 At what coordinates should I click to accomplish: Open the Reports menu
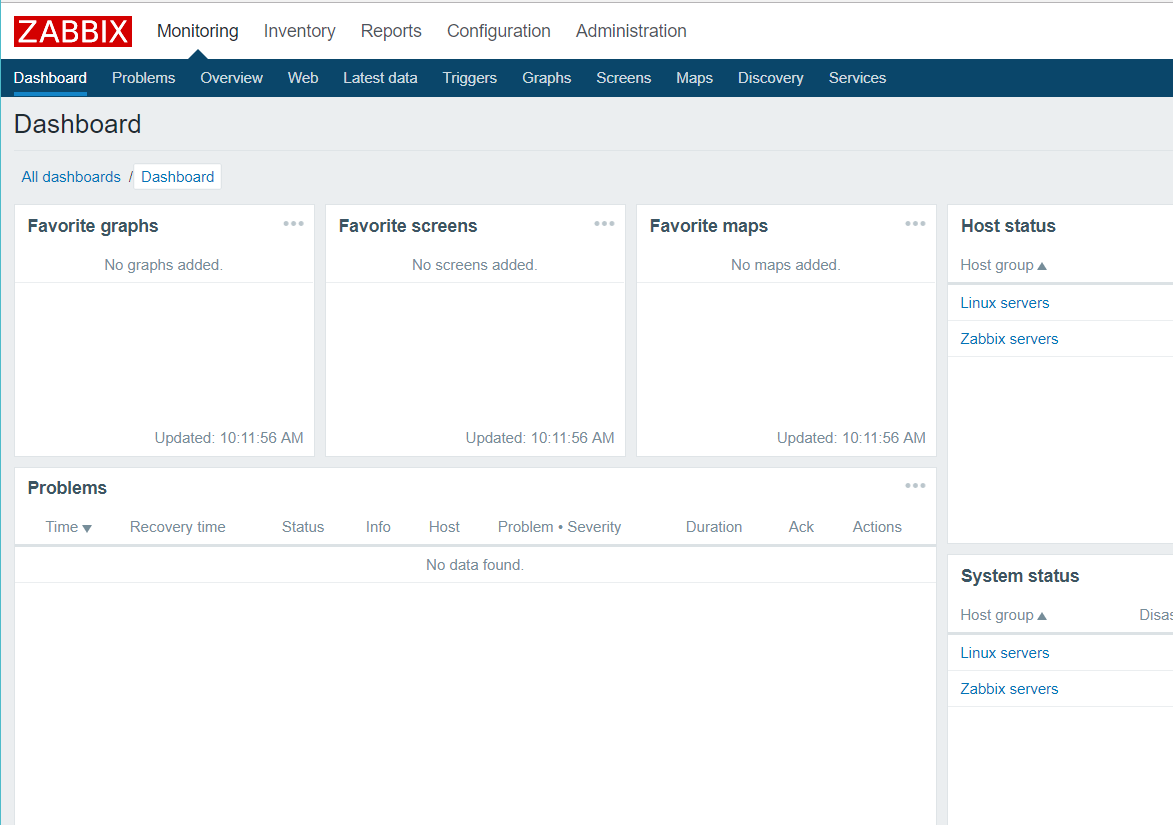391,31
